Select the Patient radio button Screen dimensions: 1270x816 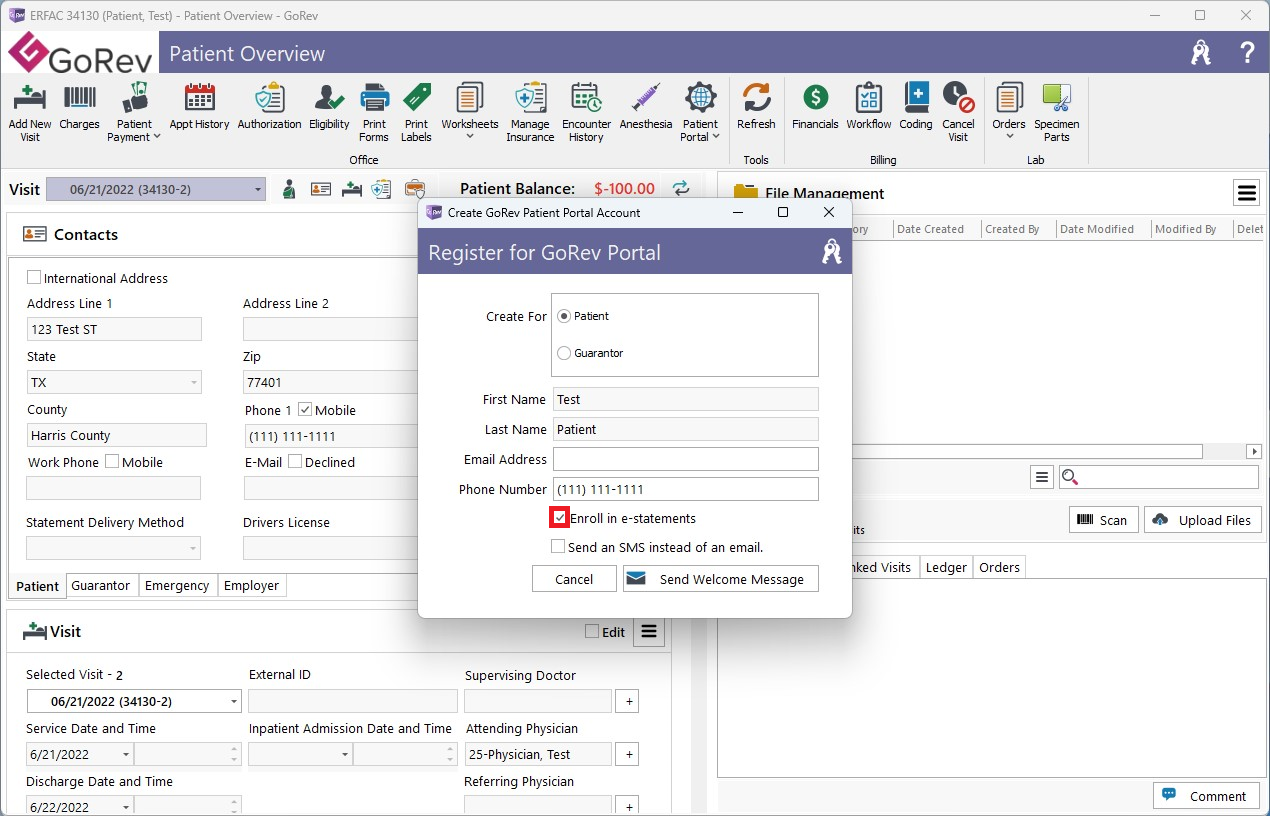(x=564, y=316)
